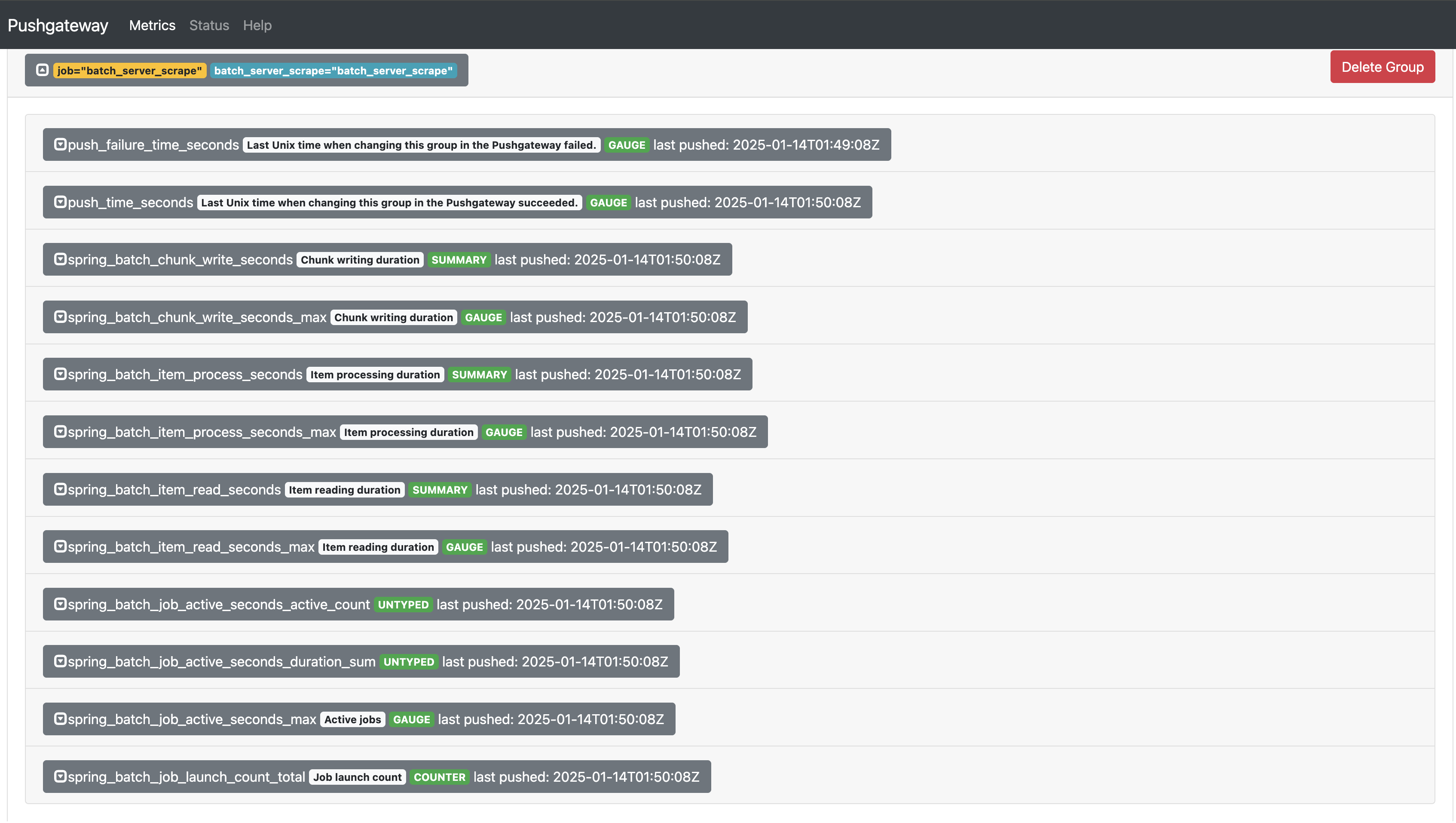Image resolution: width=1456 pixels, height=823 pixels.
Task: Click SUMMARY badge on spring_batch_chunk_write_seconds row
Action: coord(459,260)
